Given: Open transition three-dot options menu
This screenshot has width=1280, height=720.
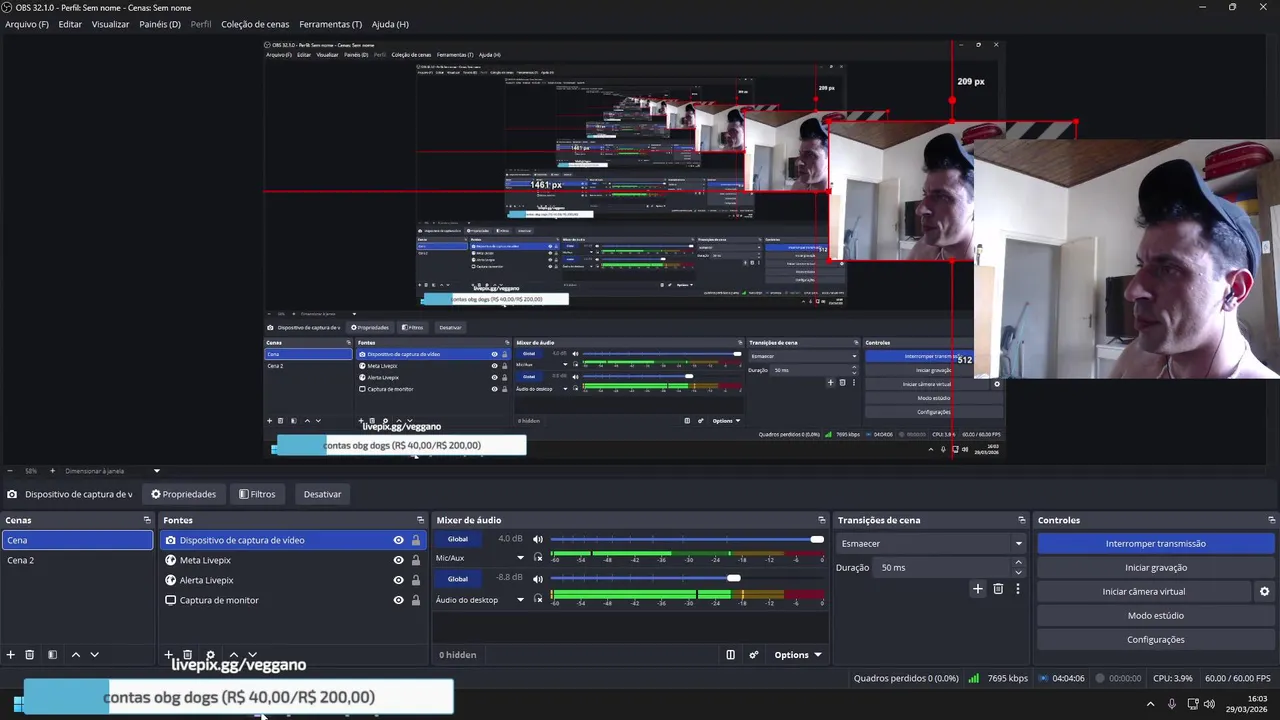Looking at the screenshot, I should 1018,589.
